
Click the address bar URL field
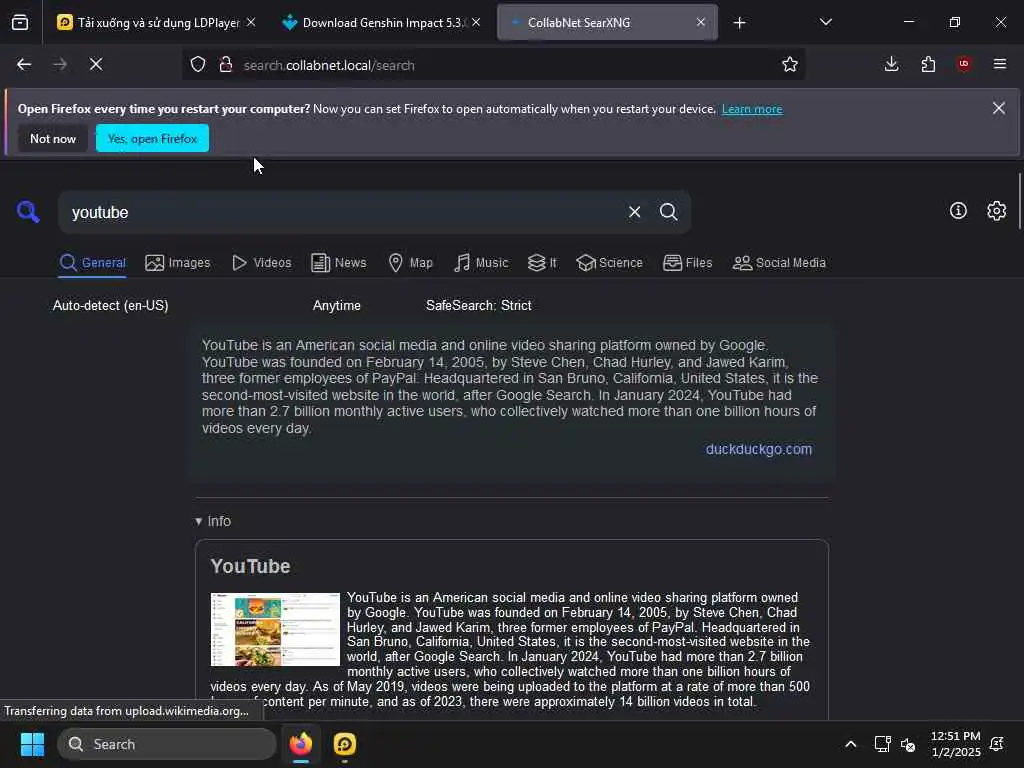[x=503, y=65]
